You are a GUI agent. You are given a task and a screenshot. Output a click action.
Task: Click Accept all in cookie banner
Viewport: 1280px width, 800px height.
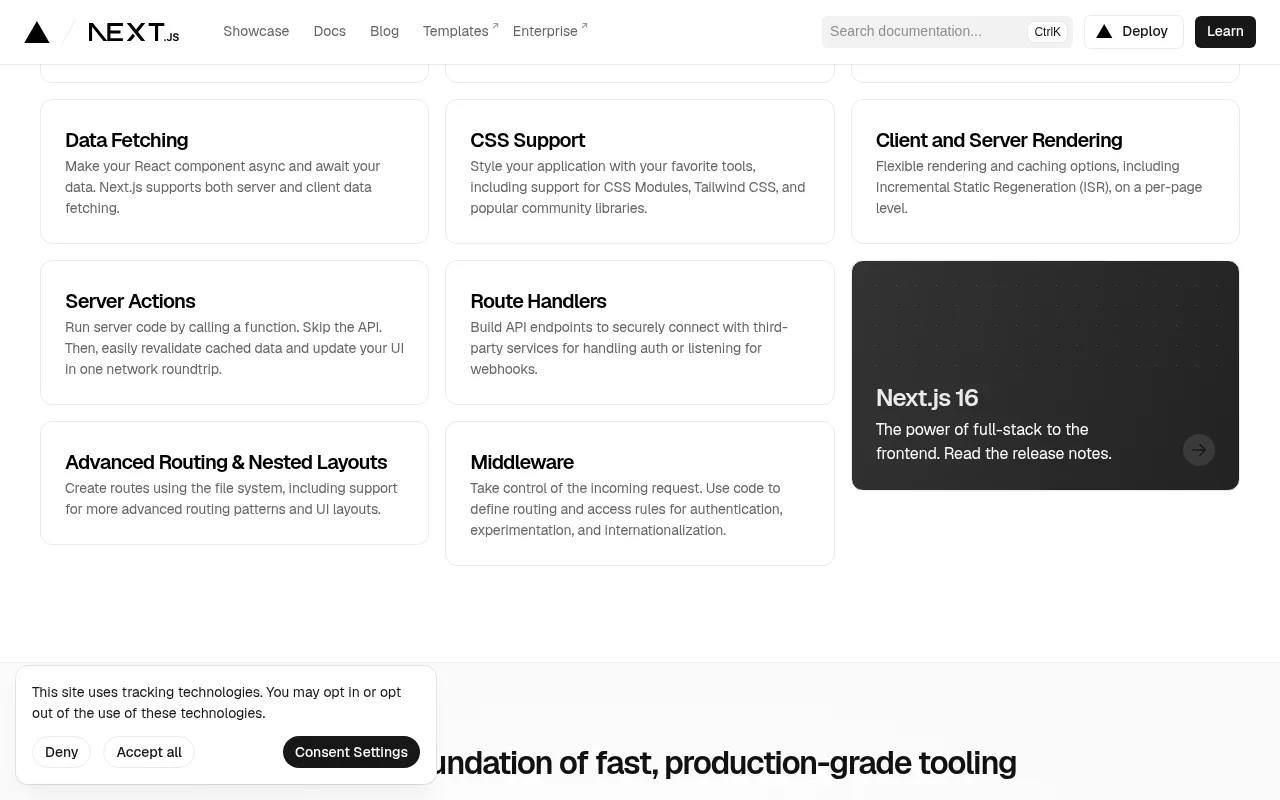149,752
